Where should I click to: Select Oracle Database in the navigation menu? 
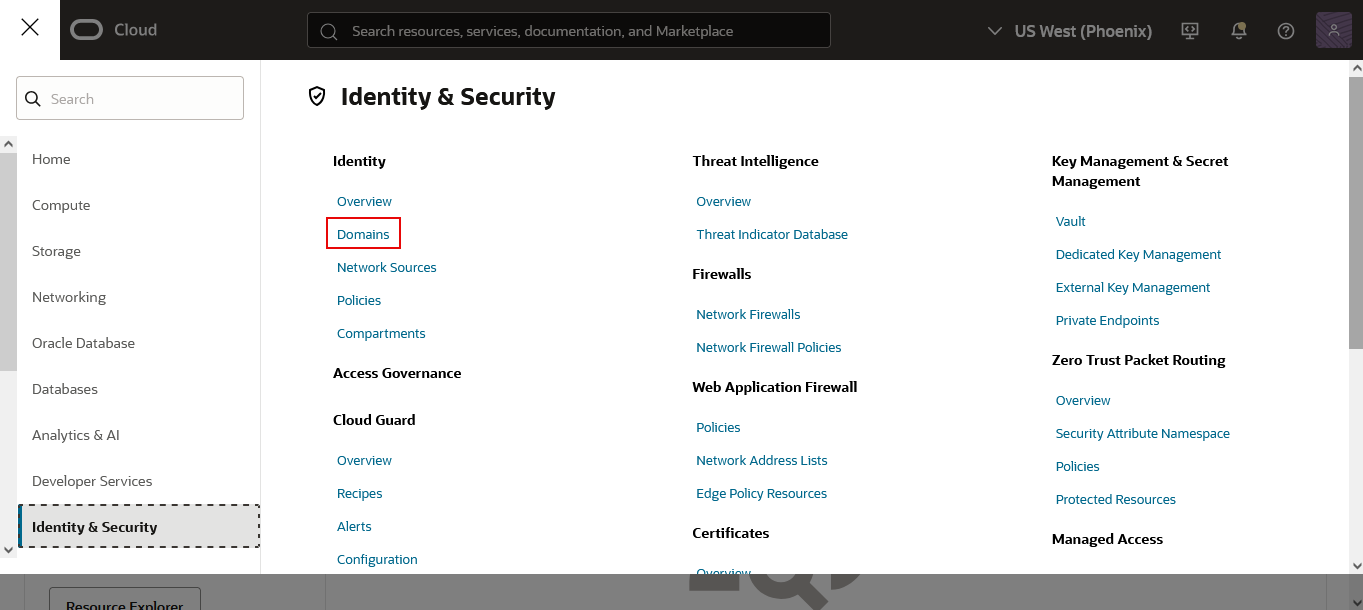[x=83, y=343]
